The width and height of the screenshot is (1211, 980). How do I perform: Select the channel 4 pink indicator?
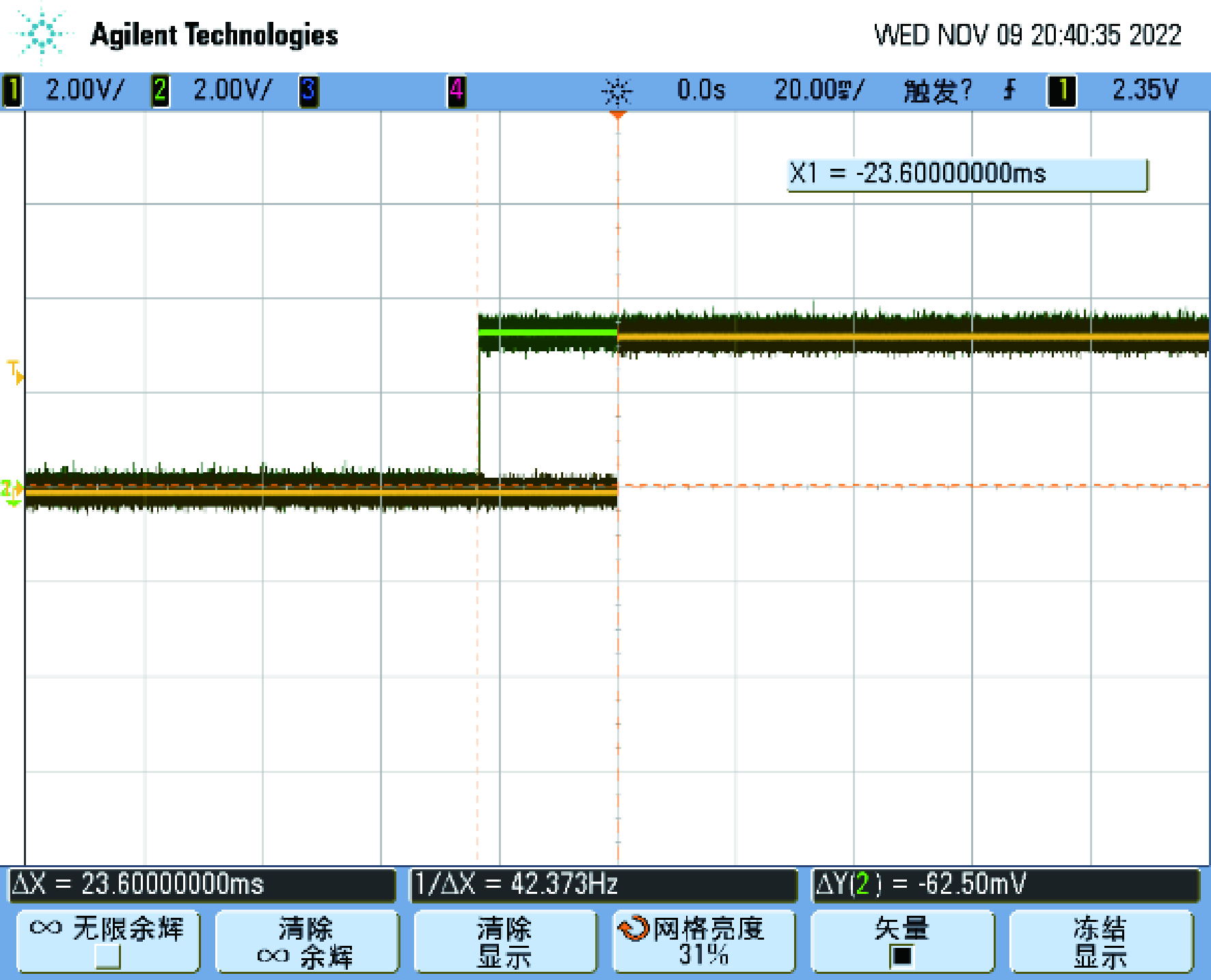coord(457,91)
